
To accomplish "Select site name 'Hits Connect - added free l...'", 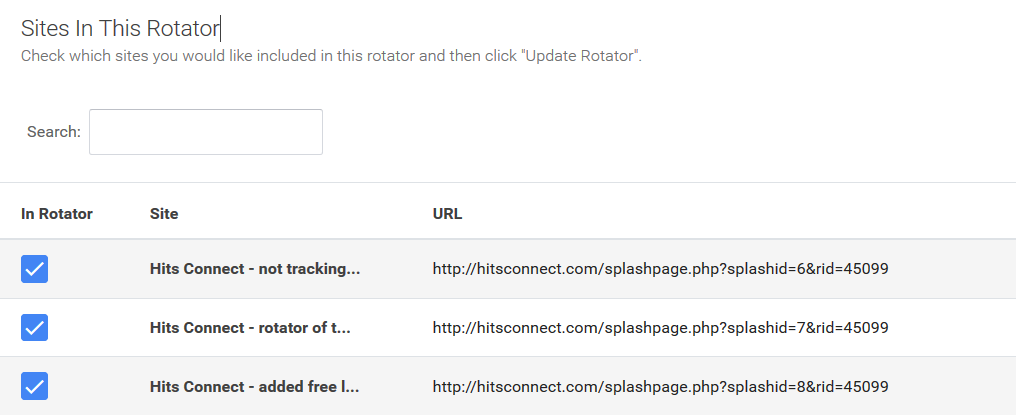I will 254,386.
